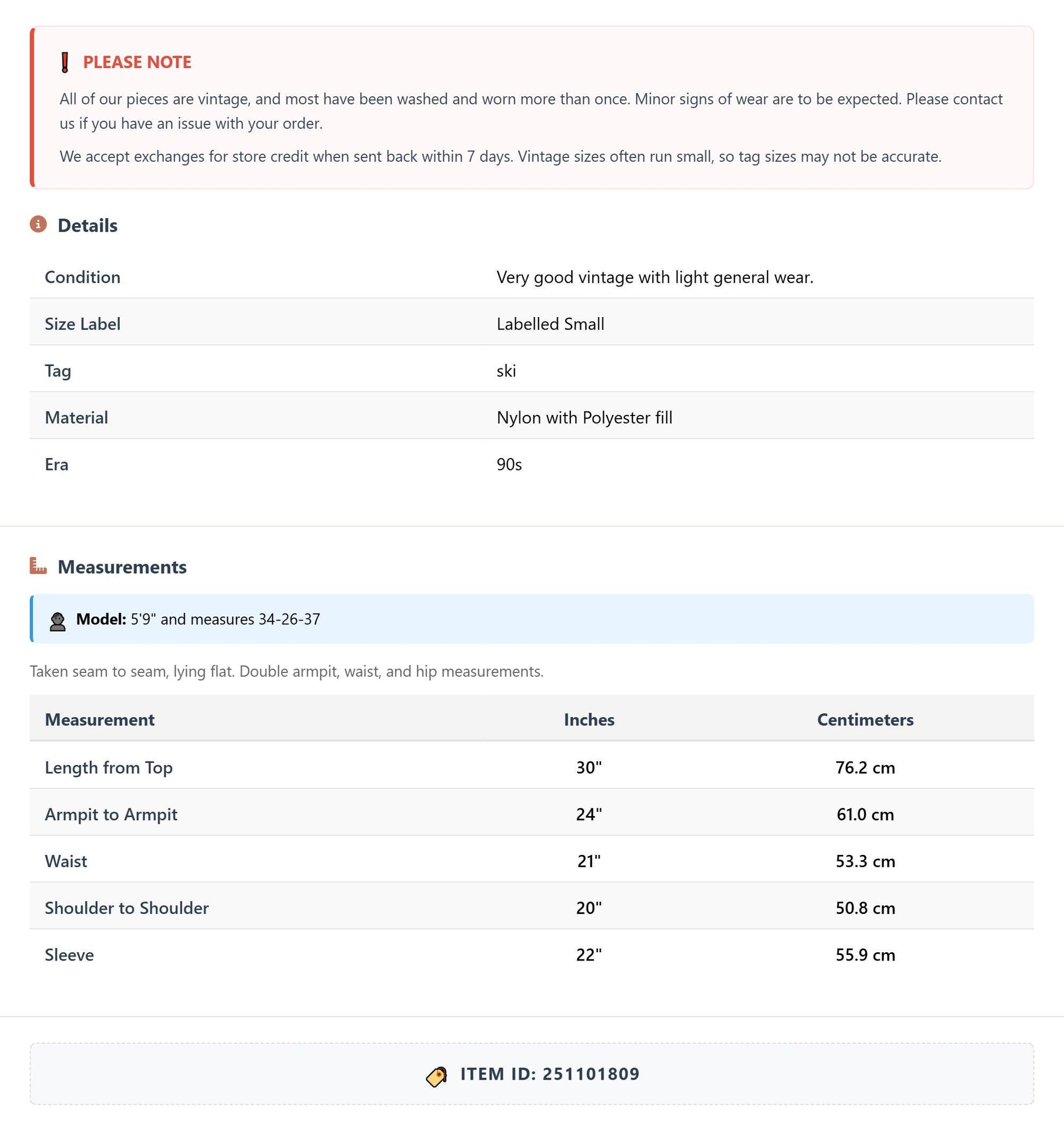
Task: Select the Condition row value text
Action: (x=655, y=277)
